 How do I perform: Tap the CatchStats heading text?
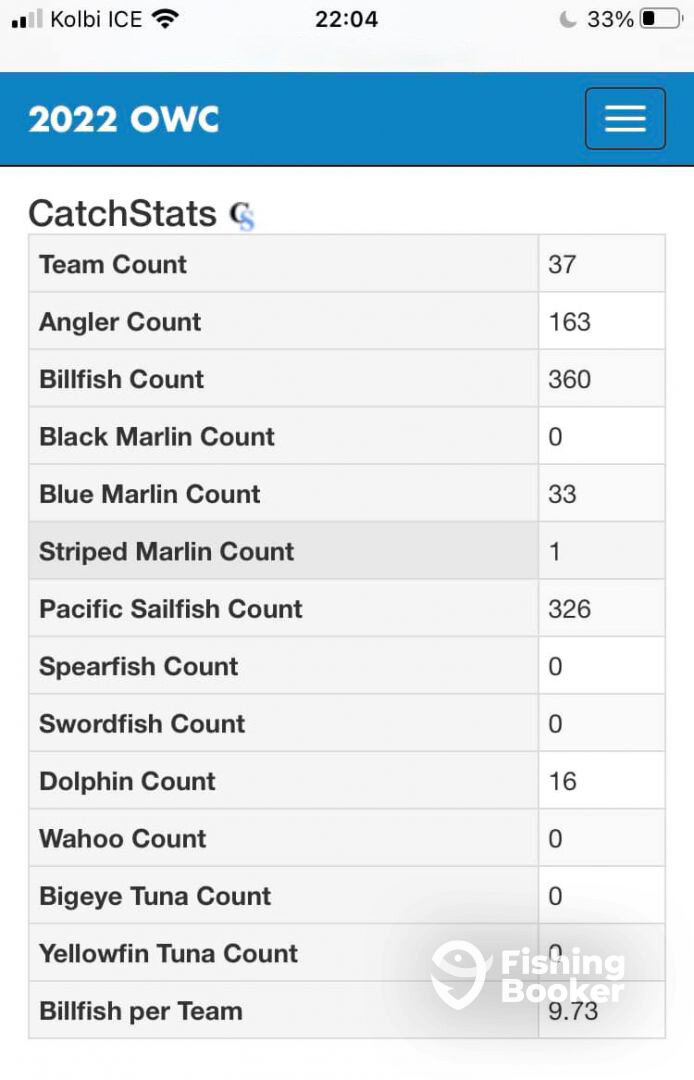click(x=122, y=214)
